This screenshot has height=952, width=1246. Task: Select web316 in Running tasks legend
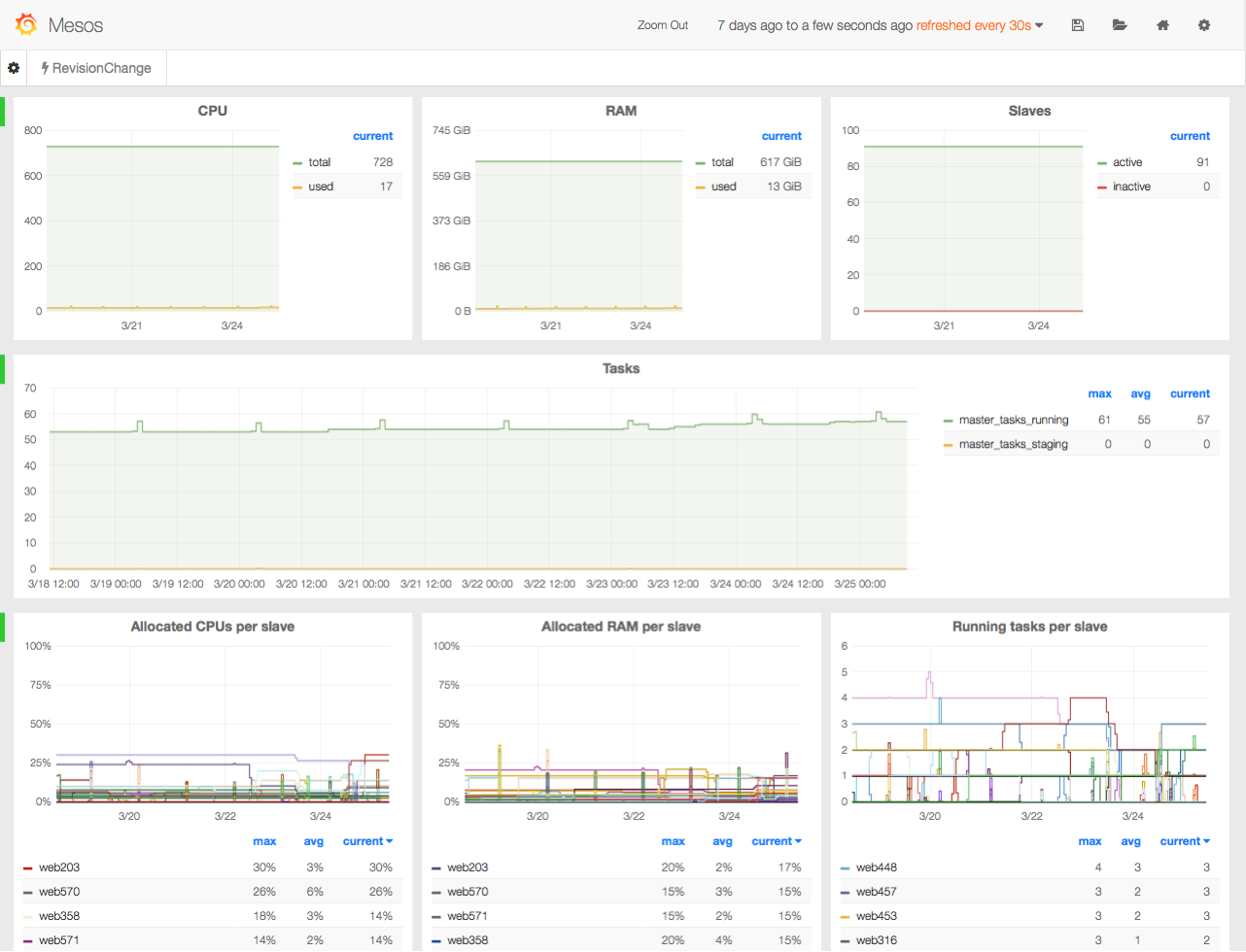877,940
